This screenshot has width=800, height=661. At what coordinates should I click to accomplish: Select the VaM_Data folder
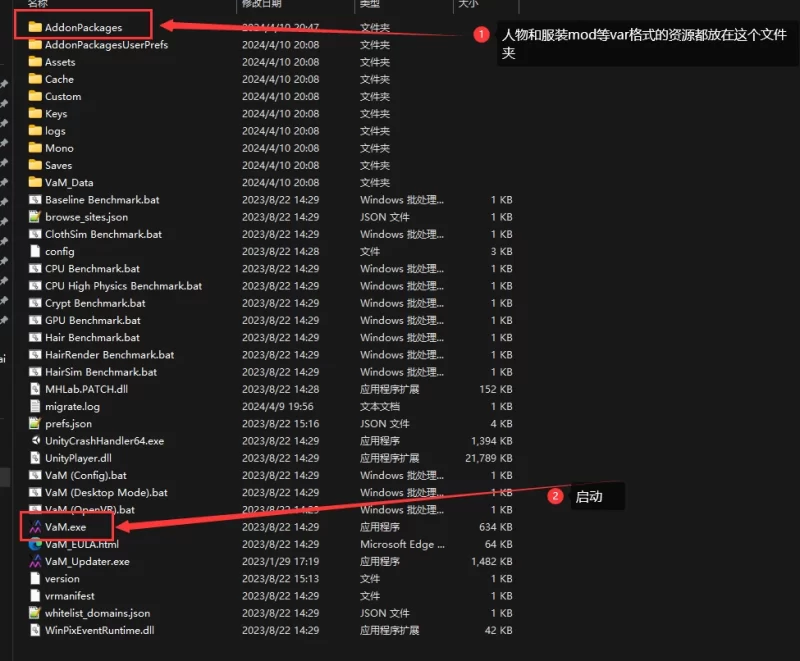point(69,183)
